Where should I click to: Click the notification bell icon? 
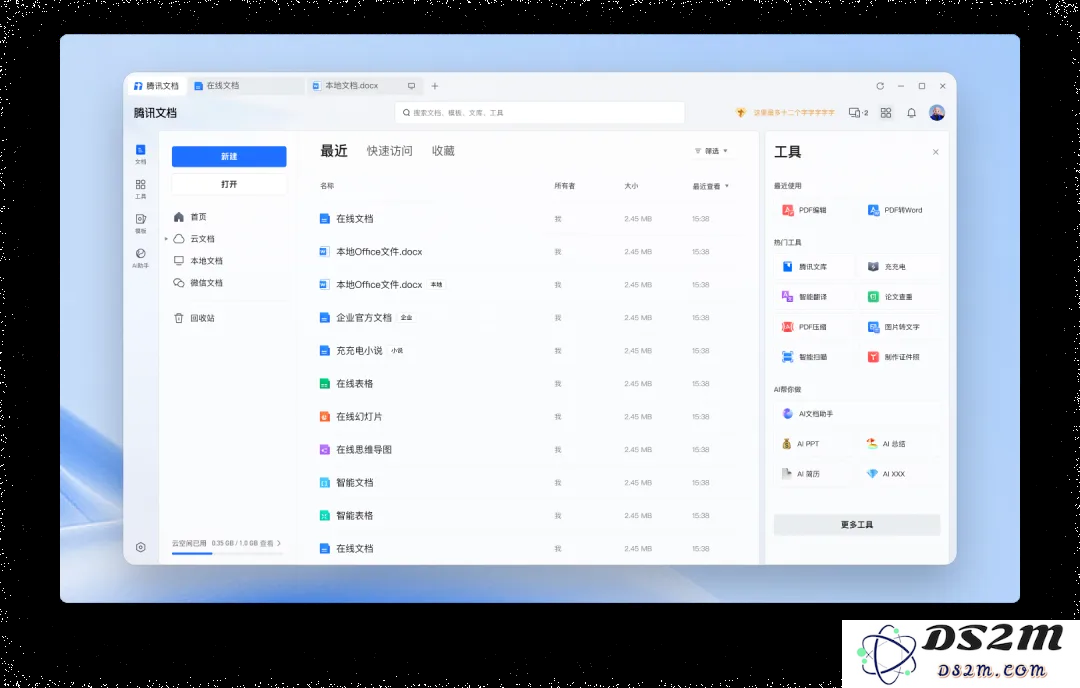pos(911,113)
